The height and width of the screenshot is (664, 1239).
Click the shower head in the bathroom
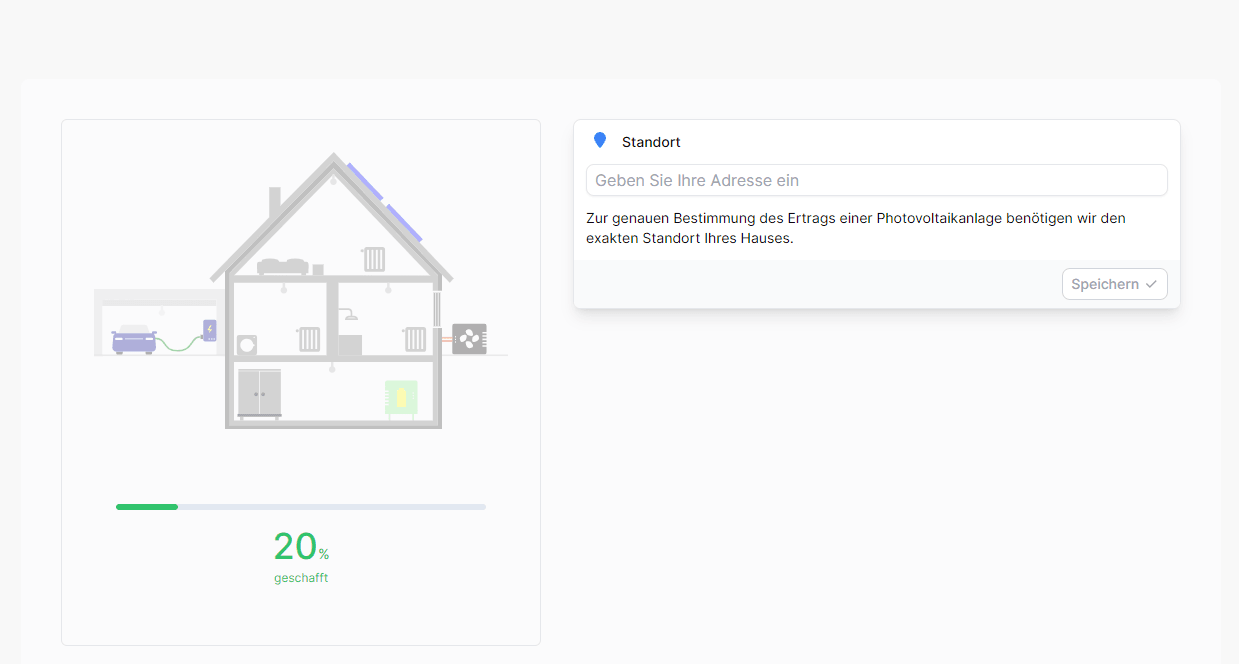pyautogui.click(x=349, y=315)
